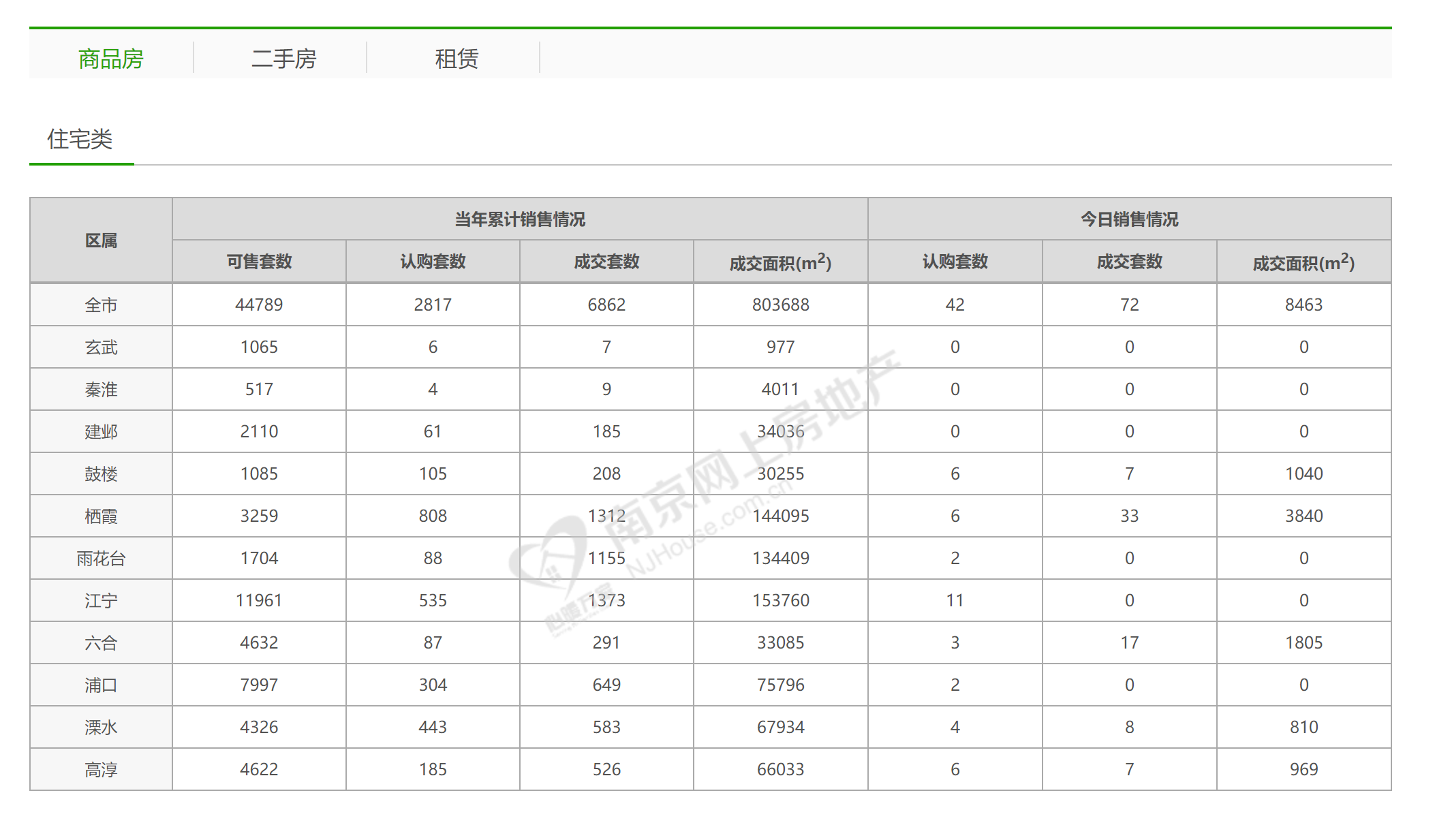Click the value 153760 in 江宁 row

[x=781, y=600]
